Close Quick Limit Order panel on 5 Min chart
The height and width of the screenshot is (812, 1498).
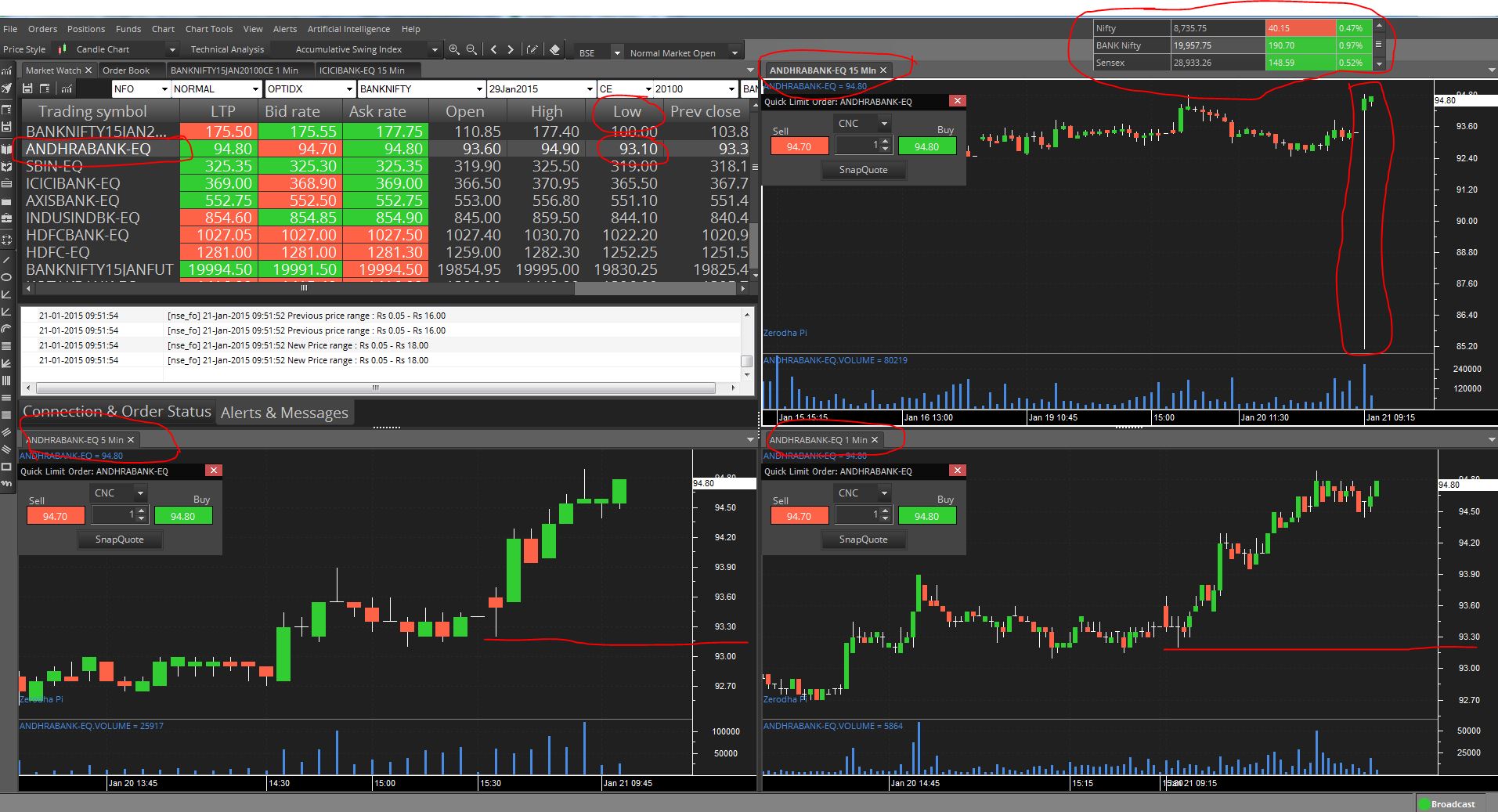tap(213, 471)
